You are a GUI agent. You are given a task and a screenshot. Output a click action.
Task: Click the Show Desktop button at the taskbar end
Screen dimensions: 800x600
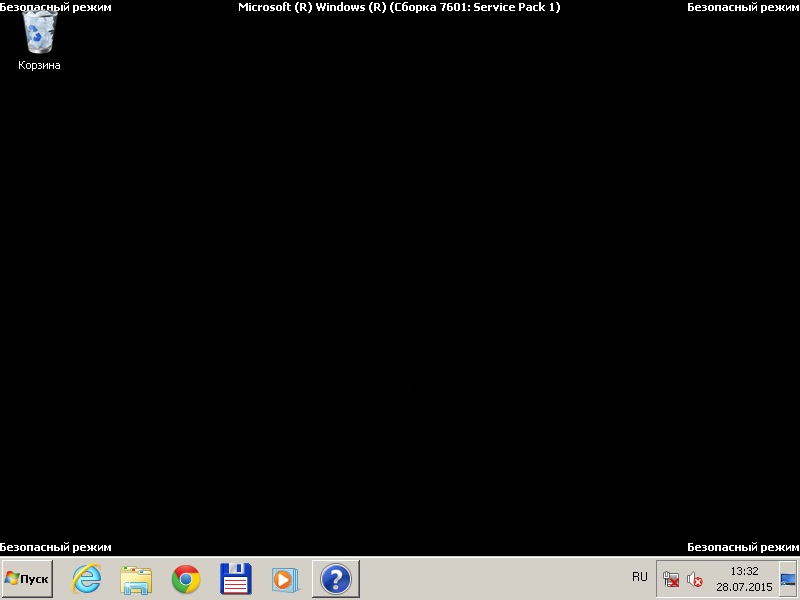(x=788, y=579)
